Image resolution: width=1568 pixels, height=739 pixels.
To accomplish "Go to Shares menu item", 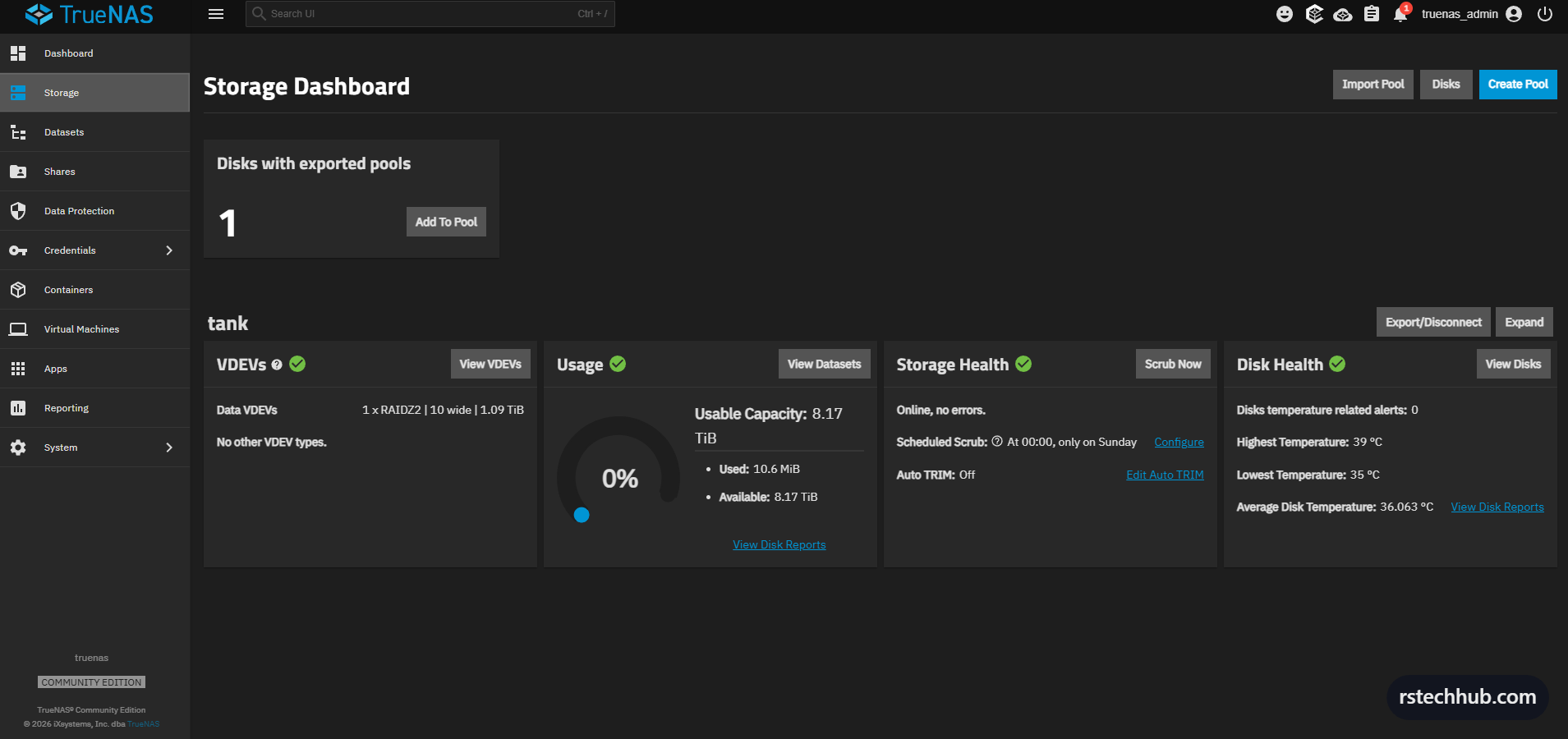I will coord(94,172).
